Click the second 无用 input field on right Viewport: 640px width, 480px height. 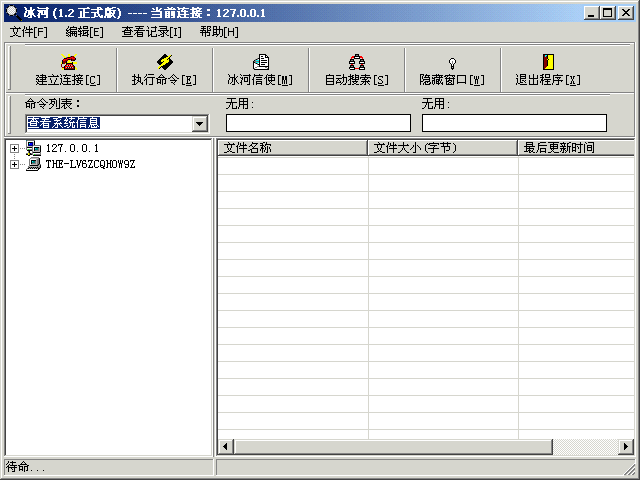pos(514,123)
